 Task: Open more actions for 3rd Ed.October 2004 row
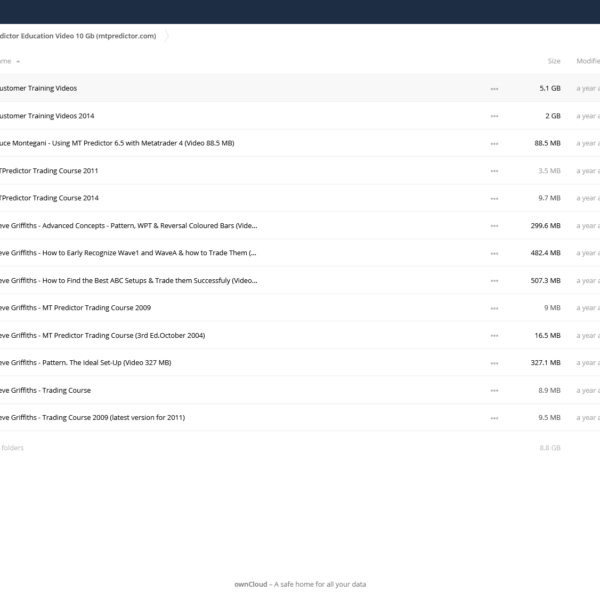(494, 336)
